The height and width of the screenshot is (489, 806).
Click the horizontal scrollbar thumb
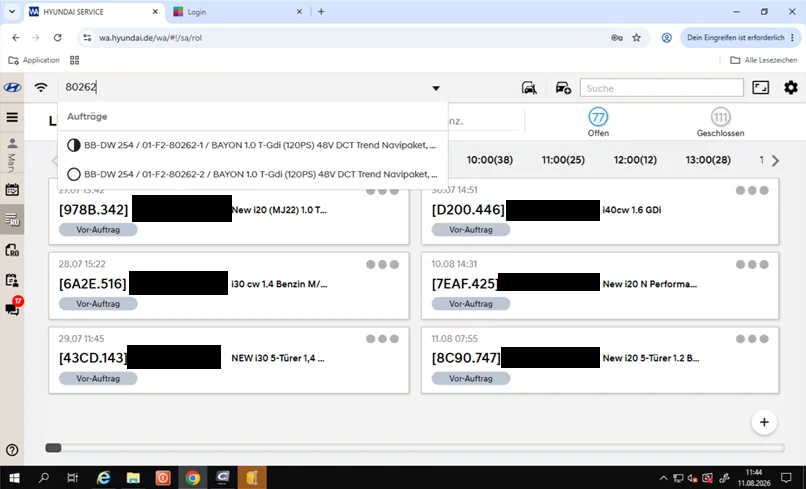click(x=53, y=448)
